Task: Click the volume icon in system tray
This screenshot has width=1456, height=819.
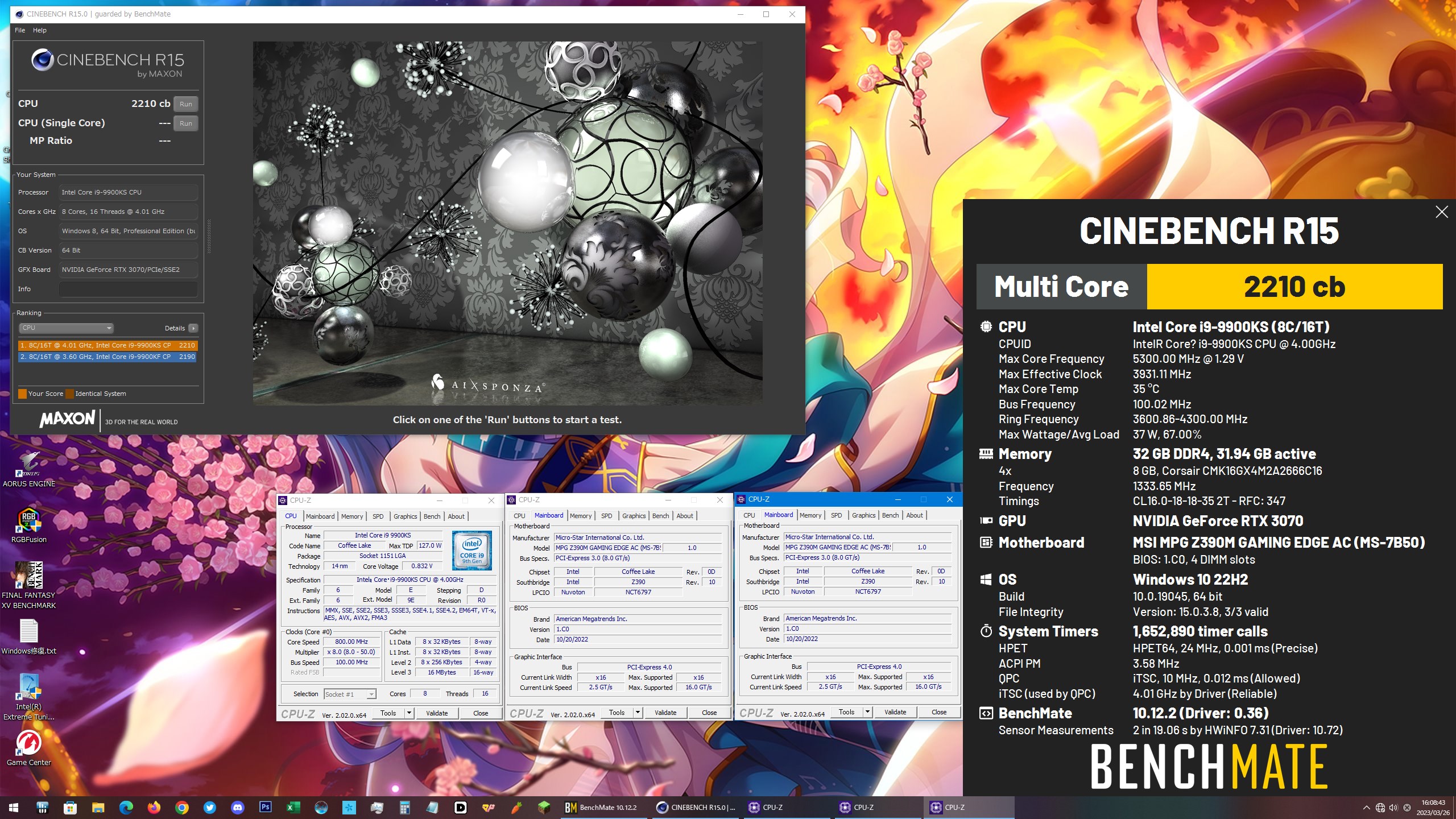Action: pyautogui.click(x=1393, y=808)
